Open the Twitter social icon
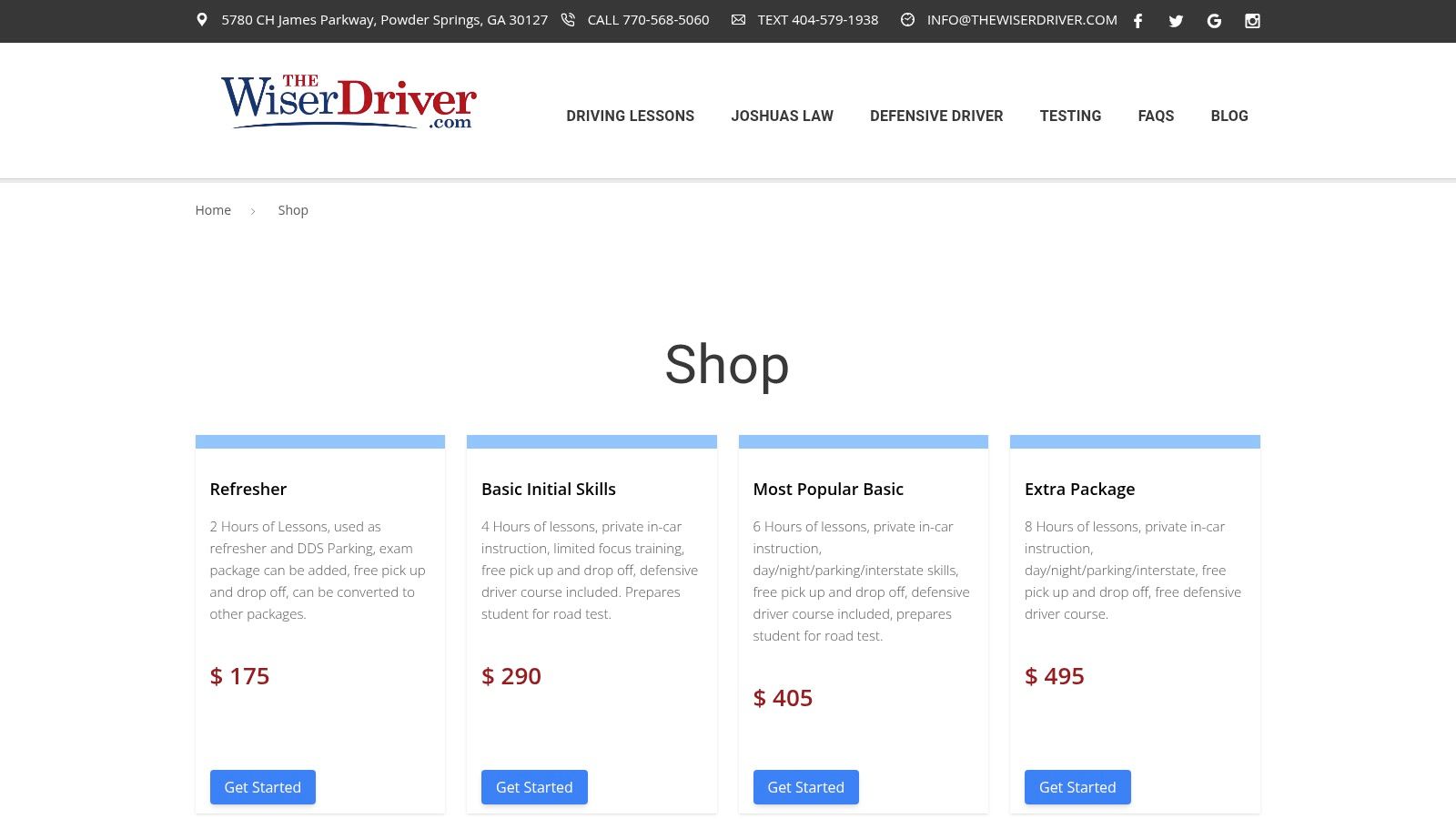This screenshot has width=1456, height=819. coord(1176,21)
